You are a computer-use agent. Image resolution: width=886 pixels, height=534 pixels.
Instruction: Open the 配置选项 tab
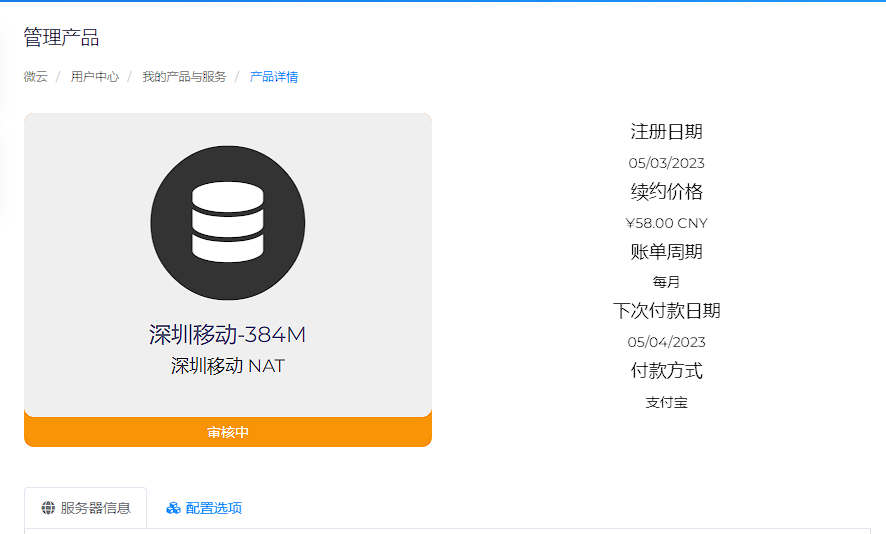pos(204,508)
